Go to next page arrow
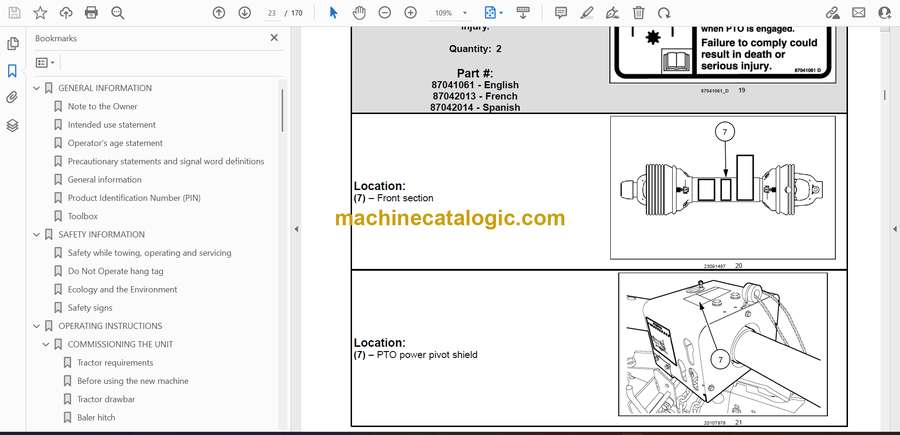 tap(245, 13)
